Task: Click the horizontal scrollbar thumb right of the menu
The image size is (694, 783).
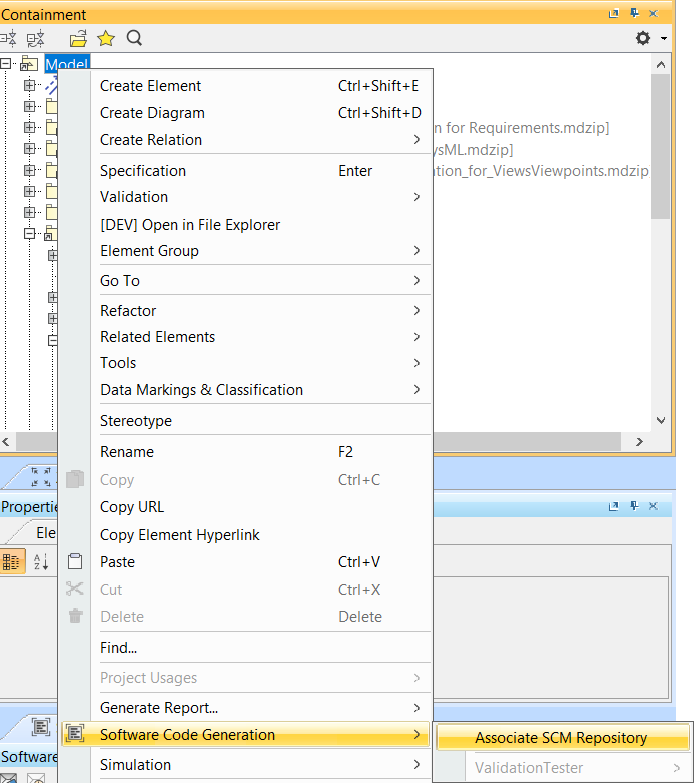Action: pos(527,442)
